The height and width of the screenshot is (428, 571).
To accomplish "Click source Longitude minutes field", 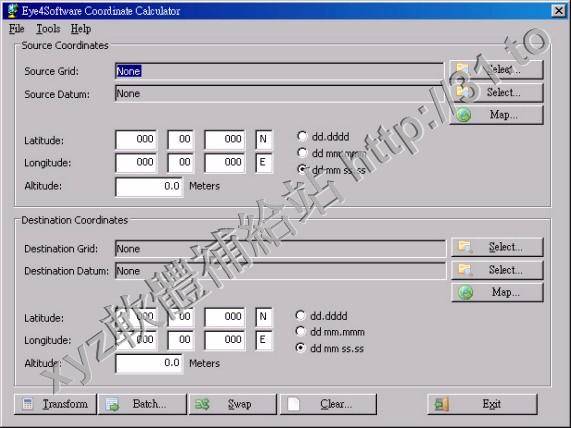I will (181, 162).
